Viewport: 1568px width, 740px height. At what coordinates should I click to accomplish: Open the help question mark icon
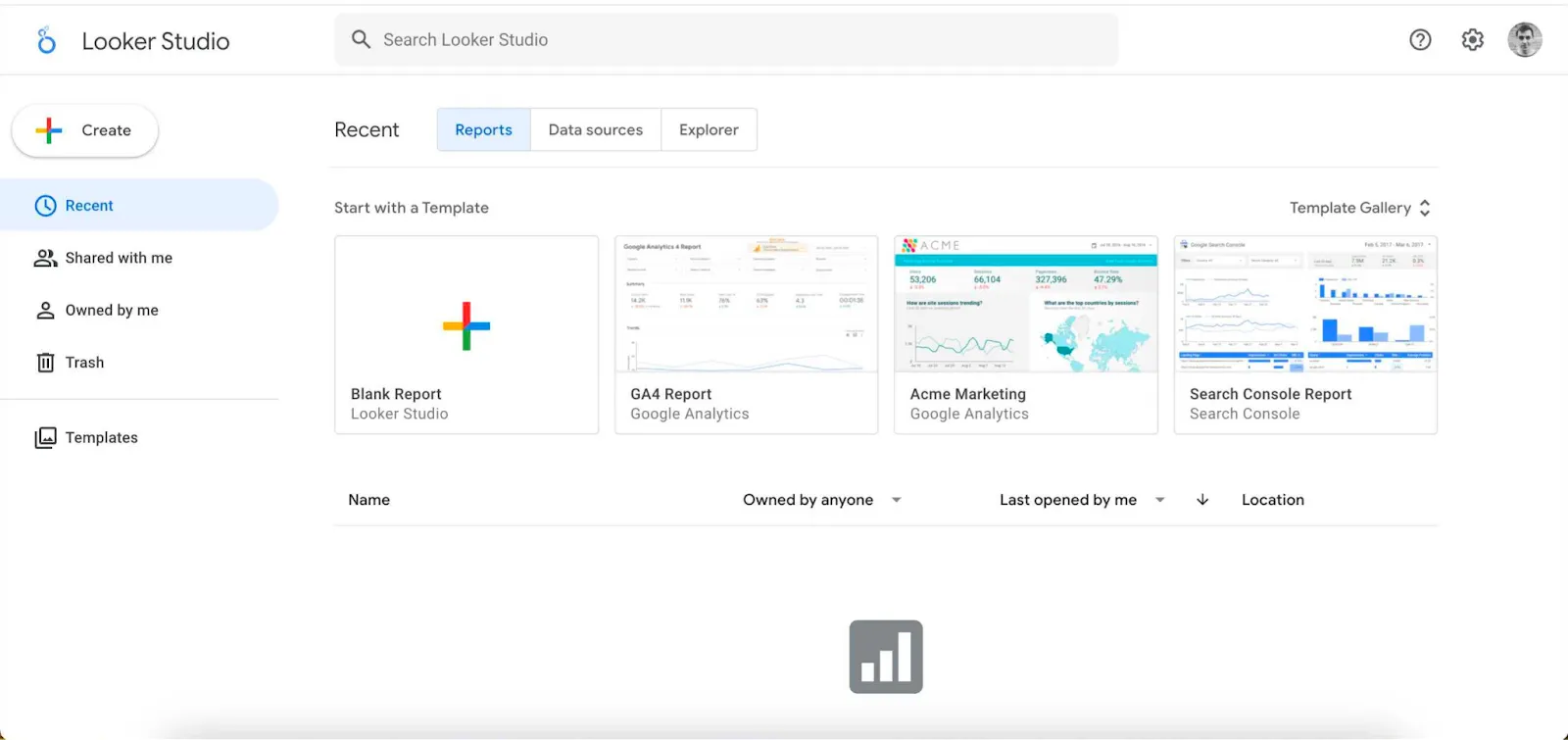[x=1420, y=40]
